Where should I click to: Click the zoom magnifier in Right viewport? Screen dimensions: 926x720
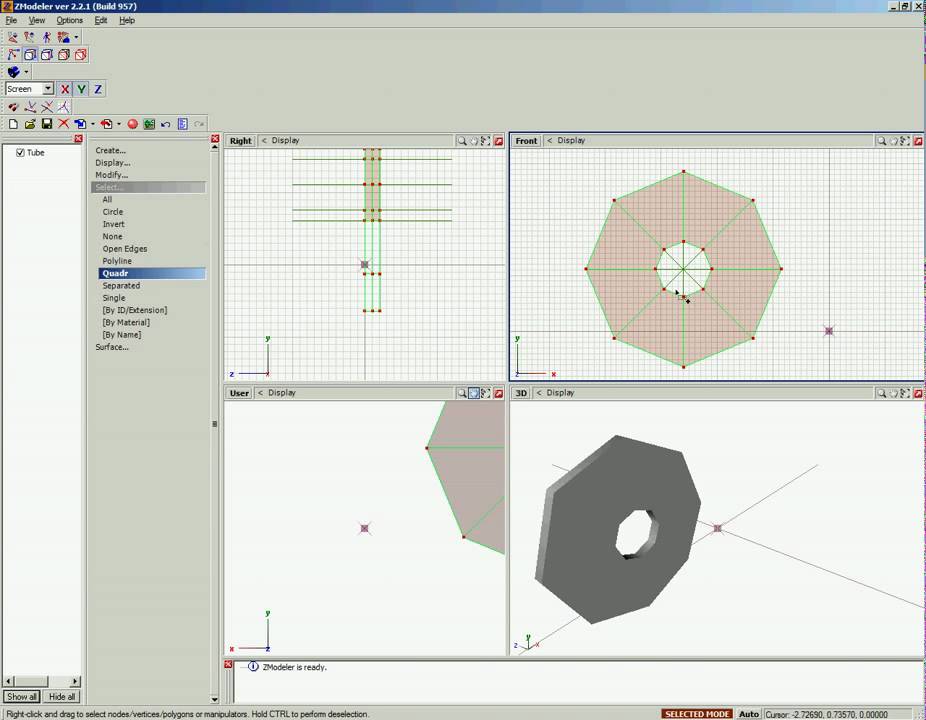462,141
